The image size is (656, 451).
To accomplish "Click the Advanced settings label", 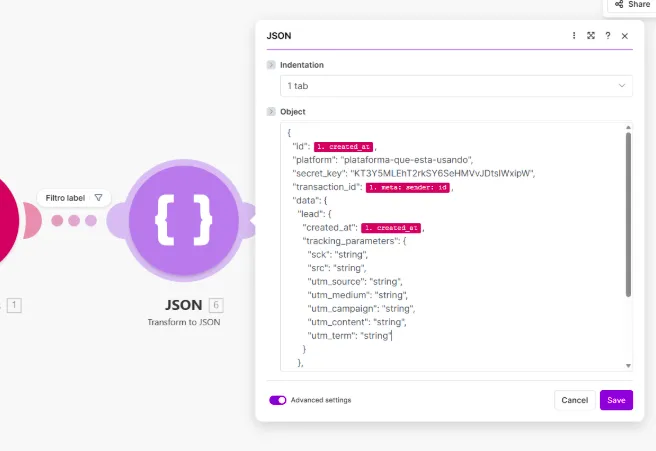I will click(x=321, y=400).
